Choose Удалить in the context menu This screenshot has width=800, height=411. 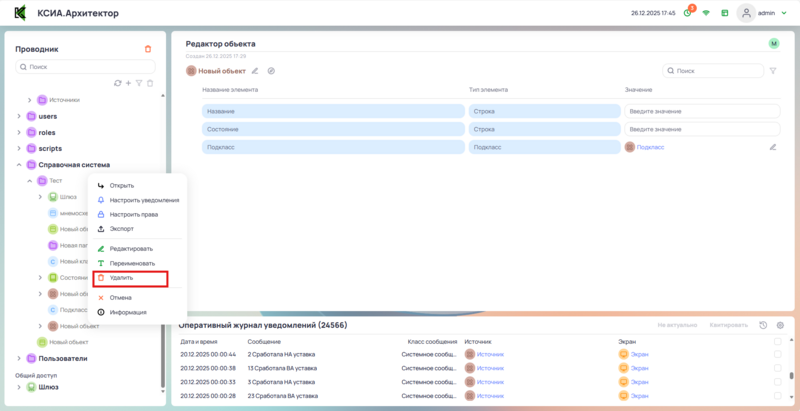pyautogui.click(x=121, y=277)
